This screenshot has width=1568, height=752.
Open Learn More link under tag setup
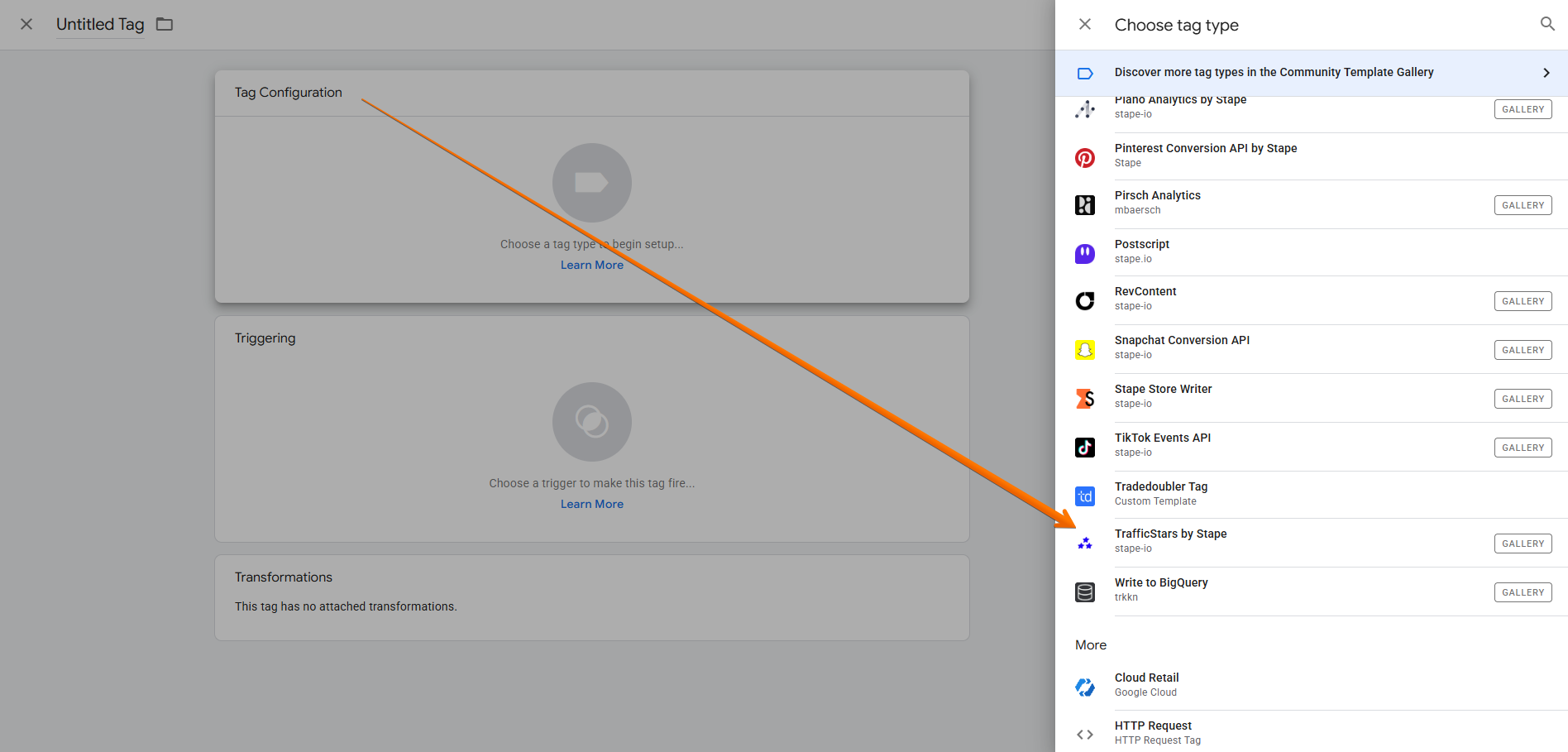(x=592, y=265)
